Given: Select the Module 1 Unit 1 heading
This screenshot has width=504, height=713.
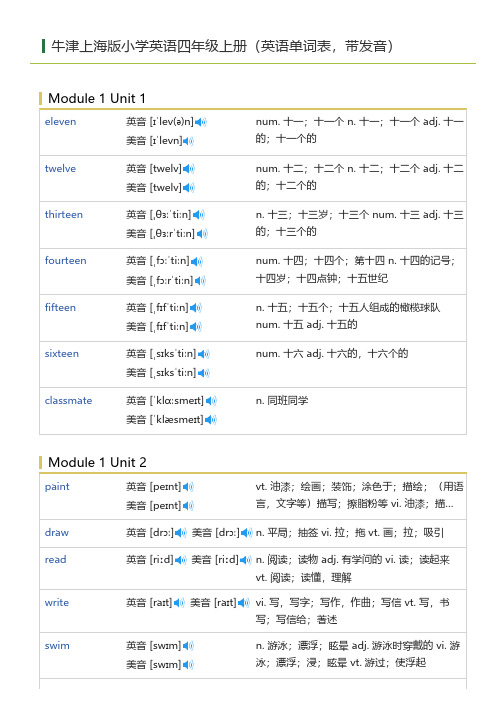Looking at the screenshot, I should tap(97, 98).
